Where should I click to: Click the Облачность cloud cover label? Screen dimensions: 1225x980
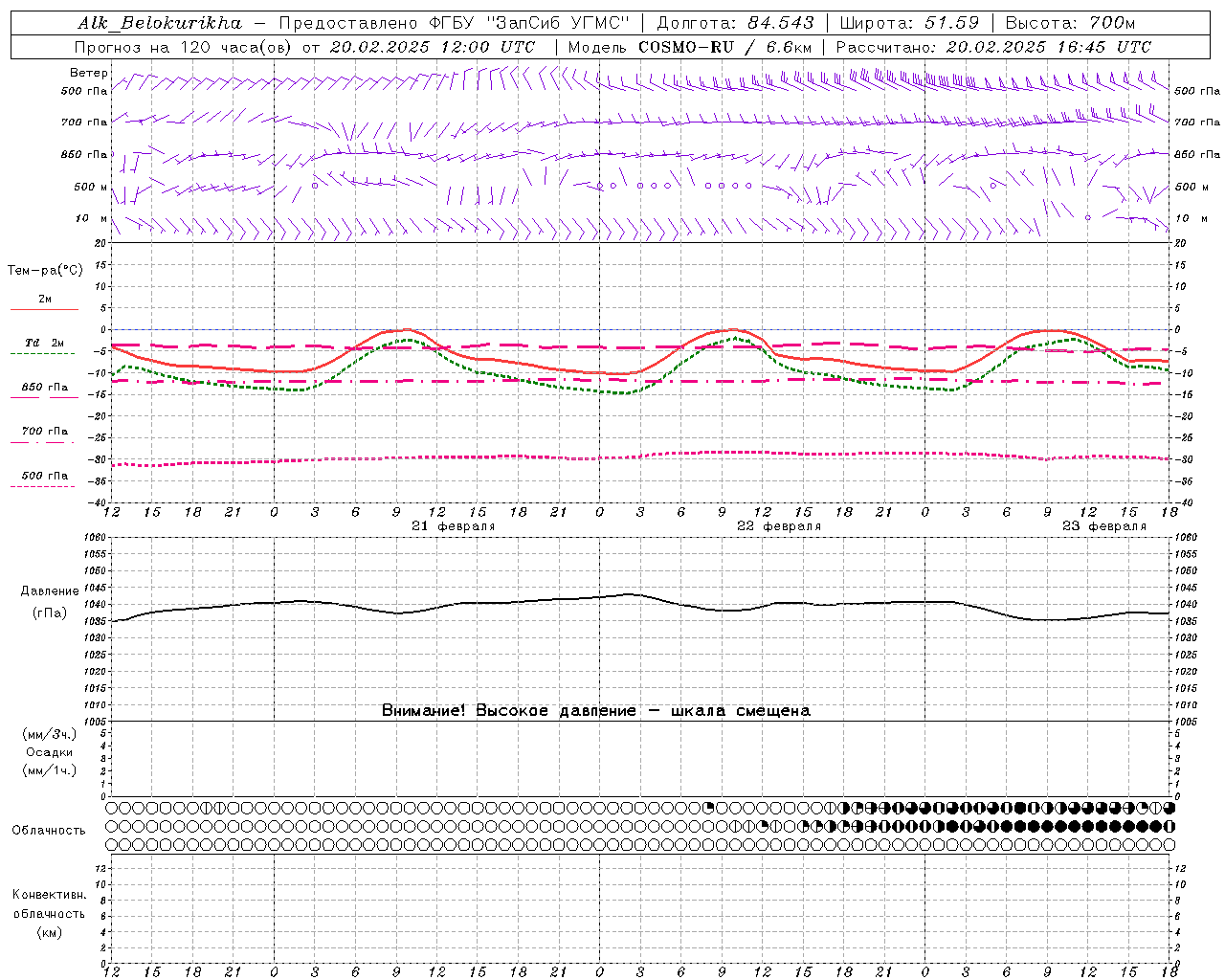(x=49, y=831)
